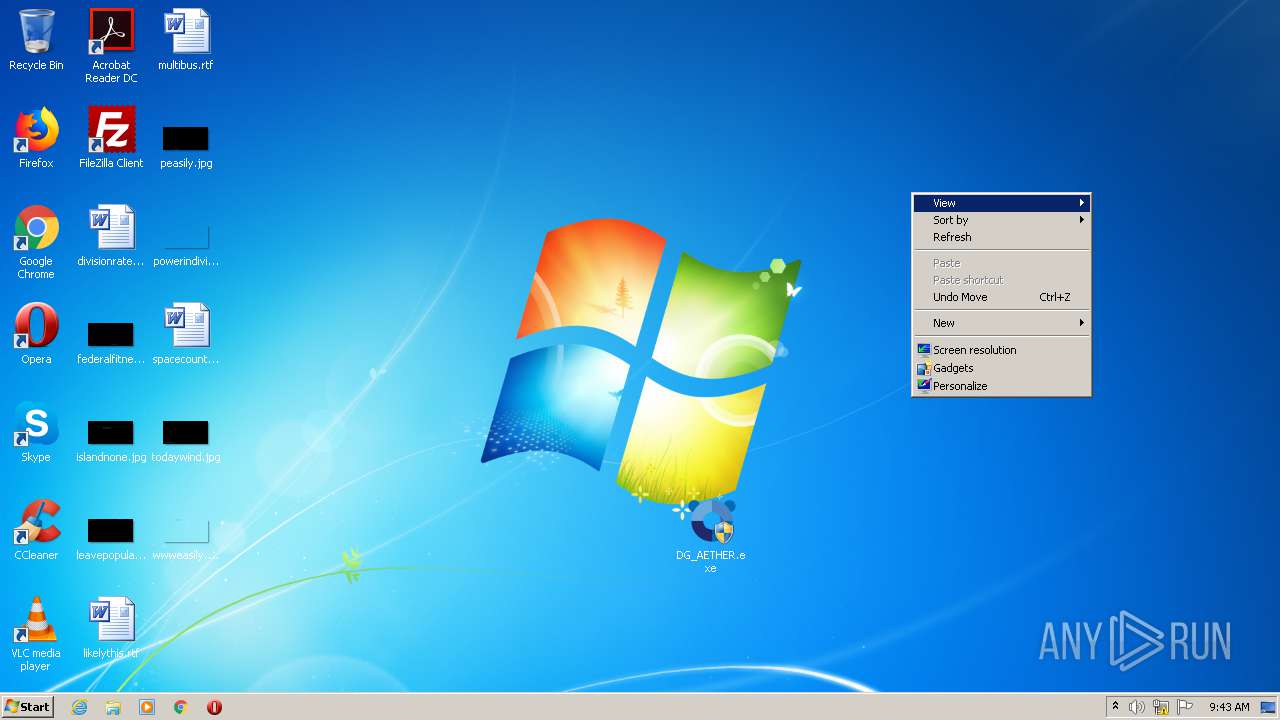Open the volume control tray icon

tap(1137, 707)
